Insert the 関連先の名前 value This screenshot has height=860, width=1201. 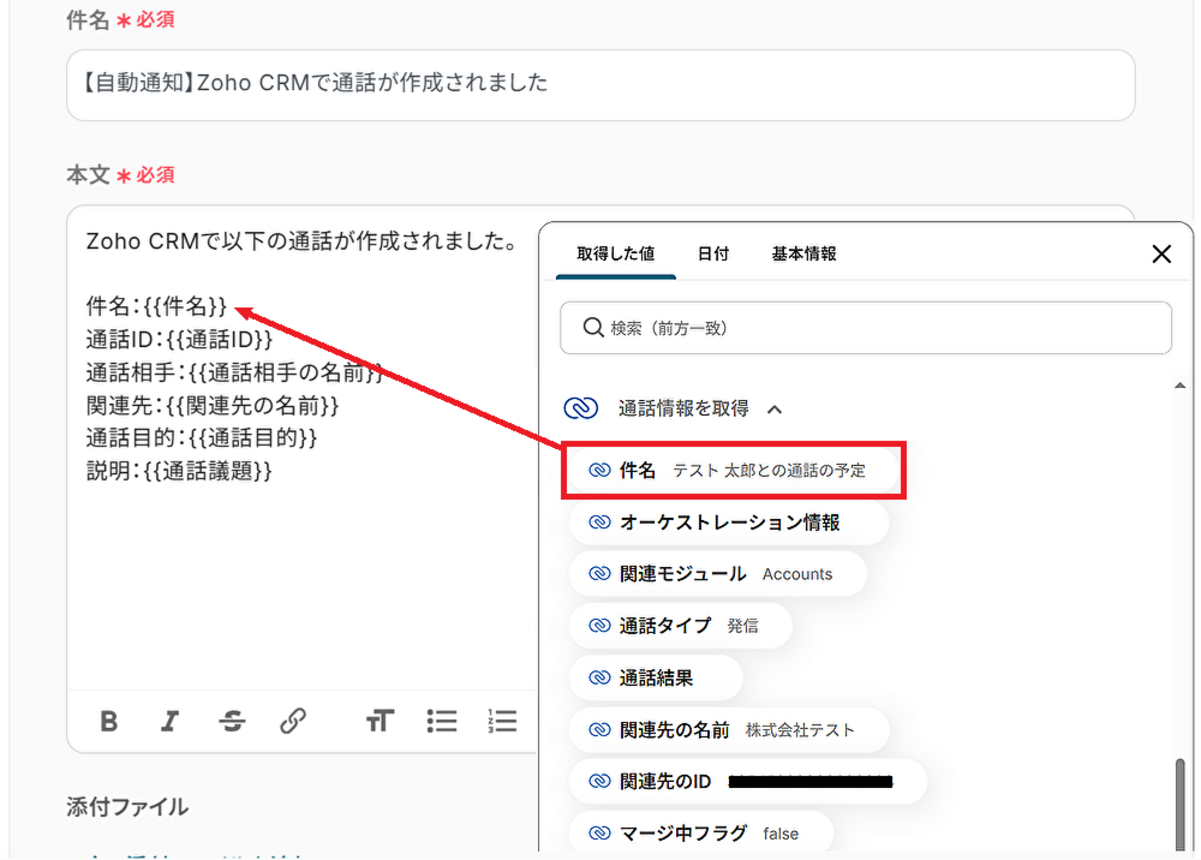(x=729, y=730)
